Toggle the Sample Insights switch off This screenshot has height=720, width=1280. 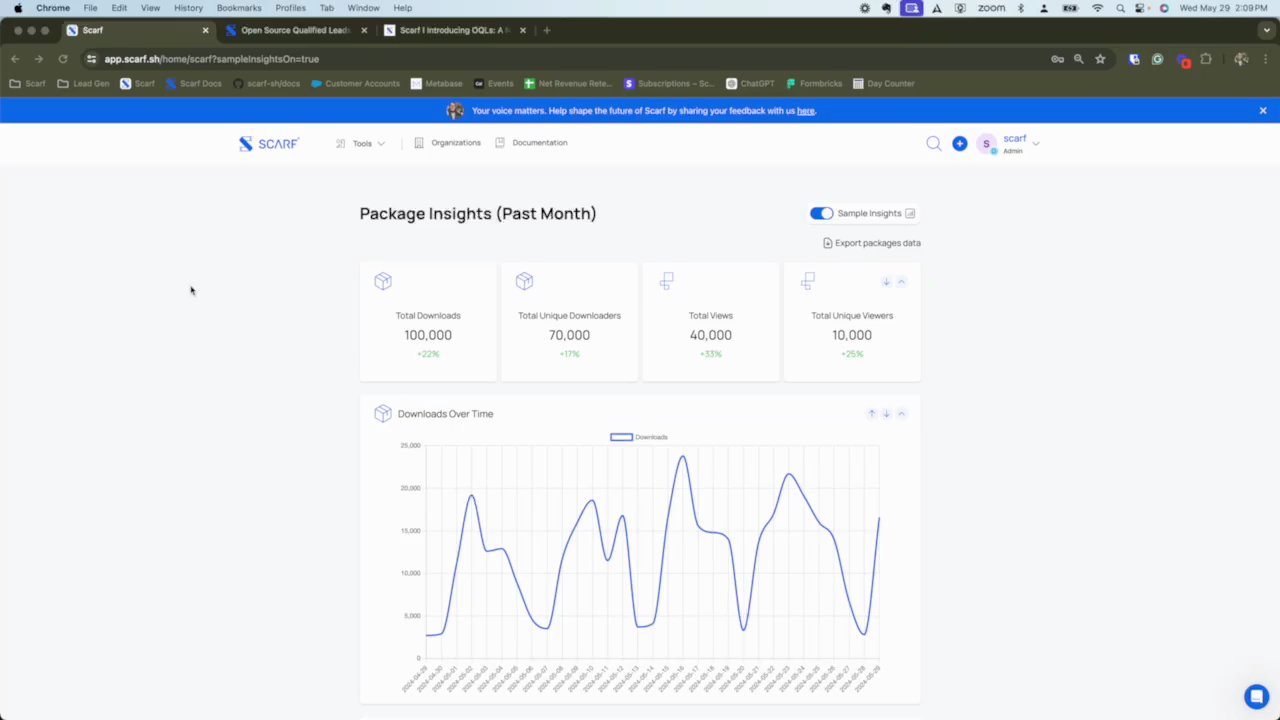click(x=821, y=213)
